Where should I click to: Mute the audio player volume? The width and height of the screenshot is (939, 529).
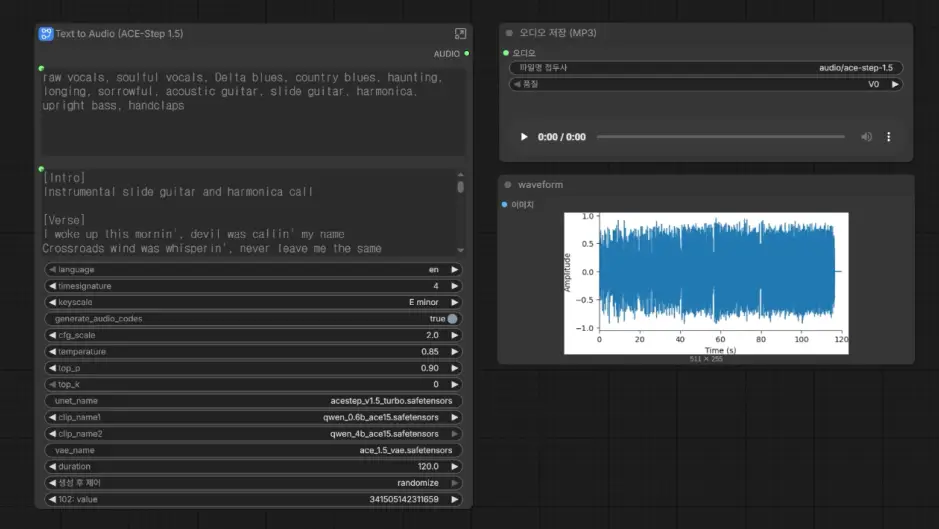pyautogui.click(x=866, y=137)
